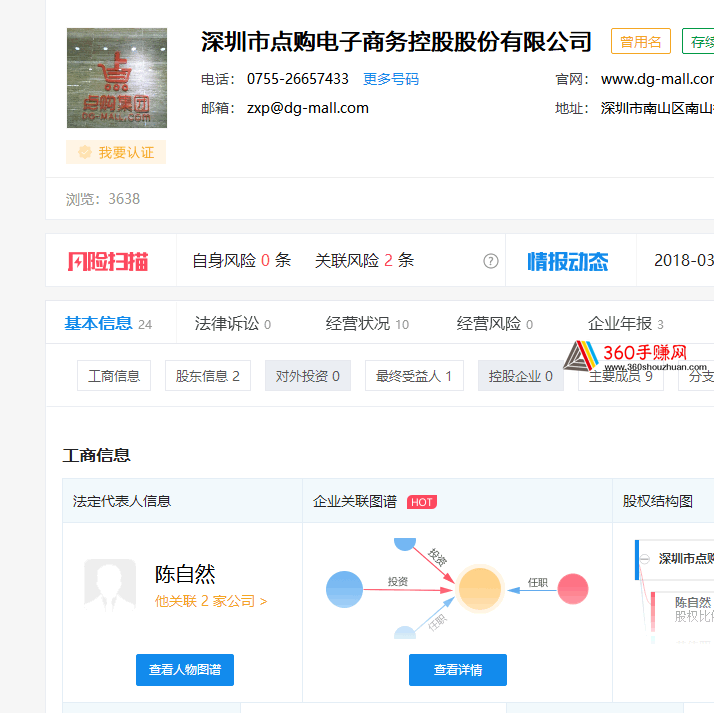Click the 查看详情 button
Image resolution: width=714 pixels, height=713 pixels.
click(458, 670)
